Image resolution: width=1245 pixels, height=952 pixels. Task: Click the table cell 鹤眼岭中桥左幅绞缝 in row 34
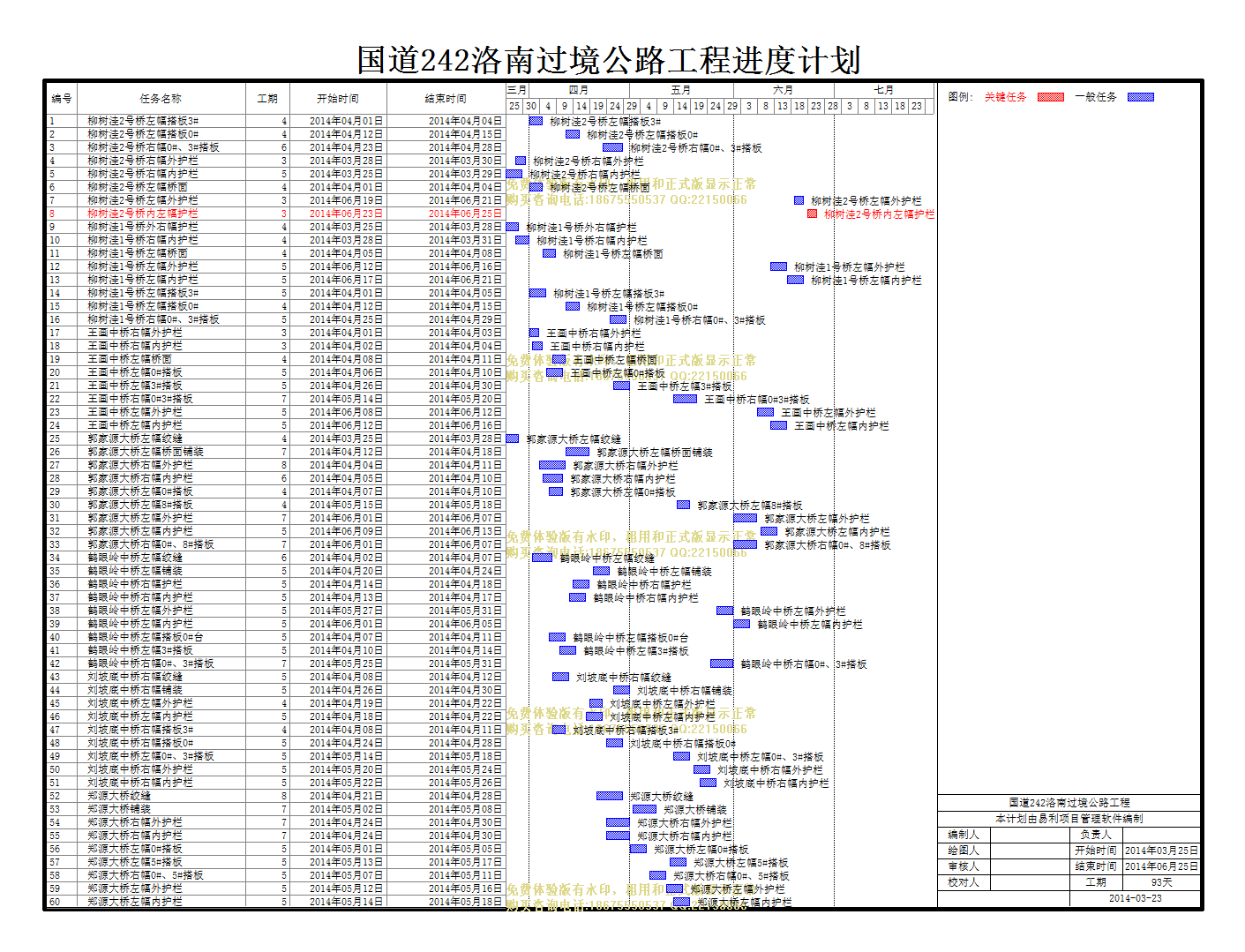[161, 558]
